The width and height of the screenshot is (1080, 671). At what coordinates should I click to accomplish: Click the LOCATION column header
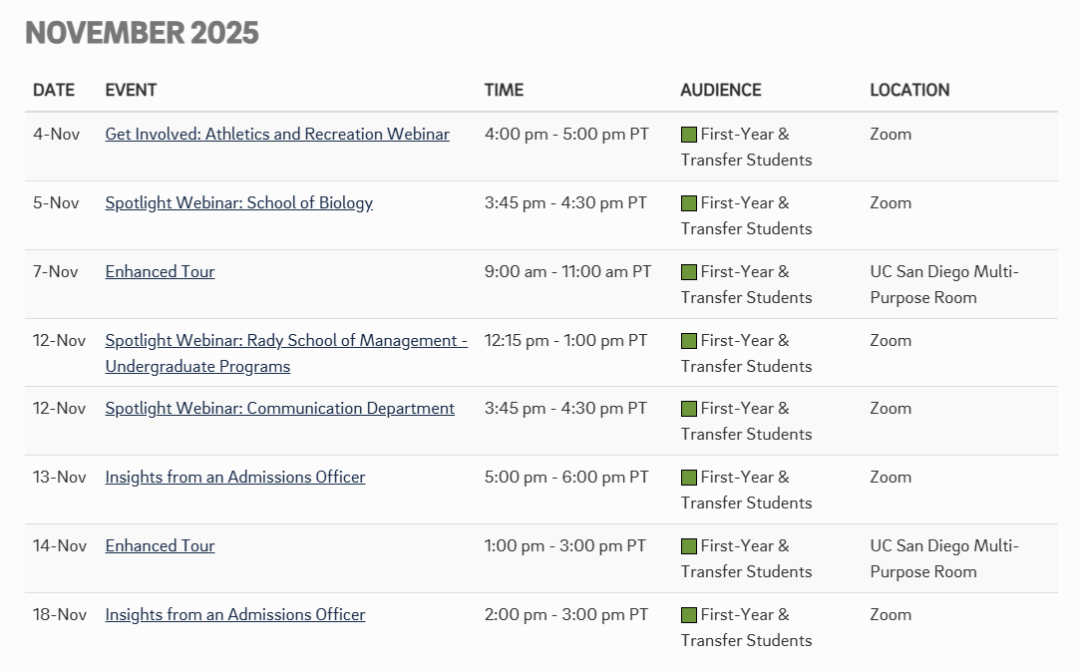[910, 90]
